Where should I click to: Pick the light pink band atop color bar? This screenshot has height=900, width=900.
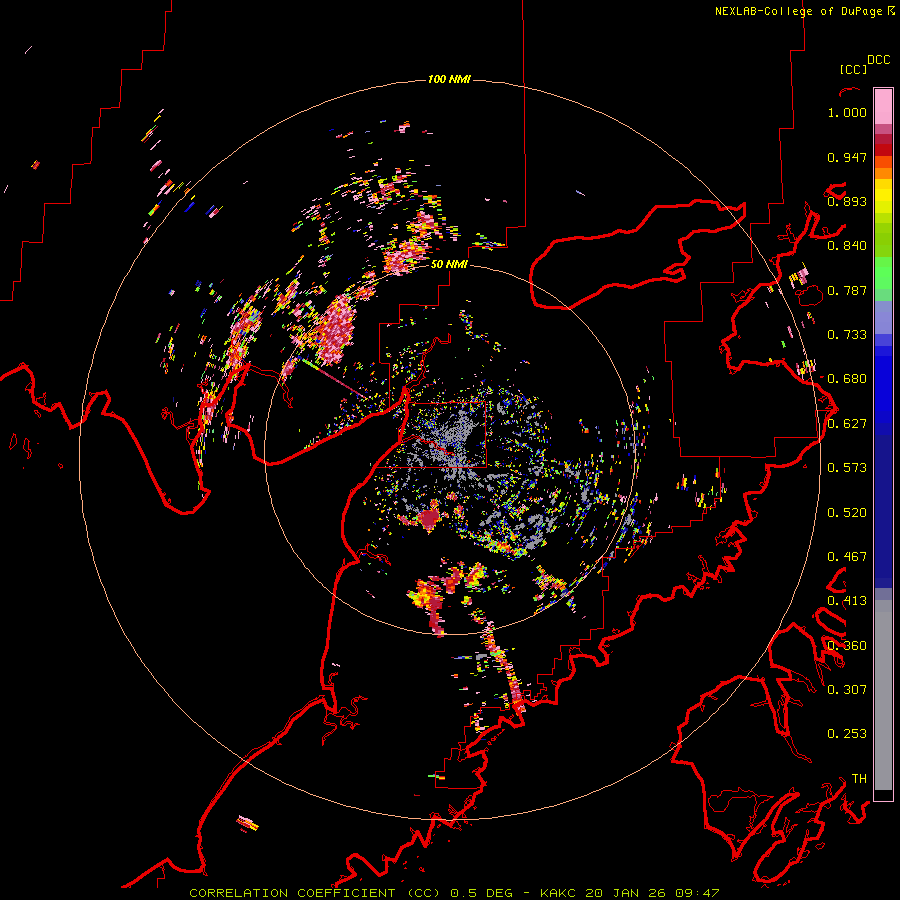point(883,106)
